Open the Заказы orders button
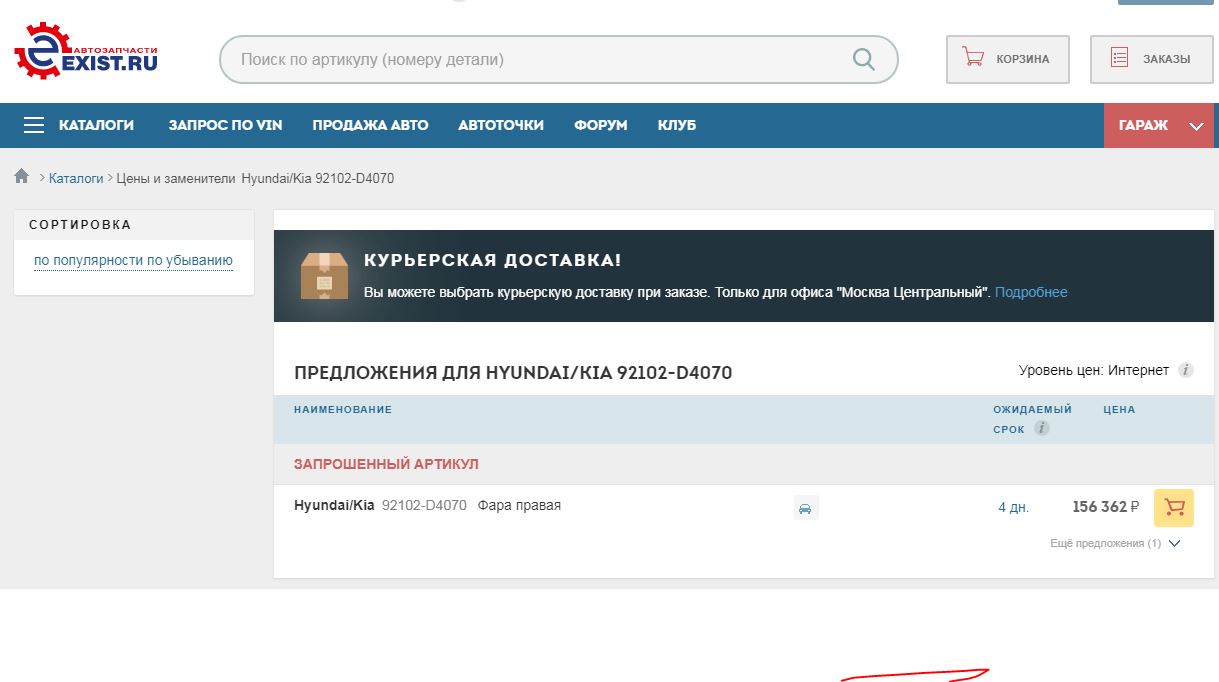The width and height of the screenshot is (1219, 682). click(1151, 59)
